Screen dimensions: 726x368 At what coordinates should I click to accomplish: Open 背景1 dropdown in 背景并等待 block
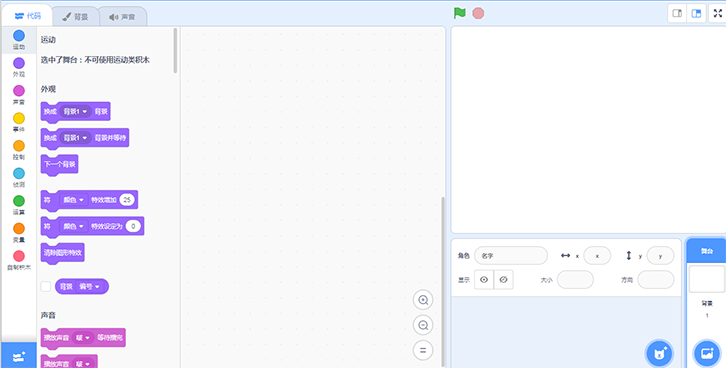click(x=75, y=138)
